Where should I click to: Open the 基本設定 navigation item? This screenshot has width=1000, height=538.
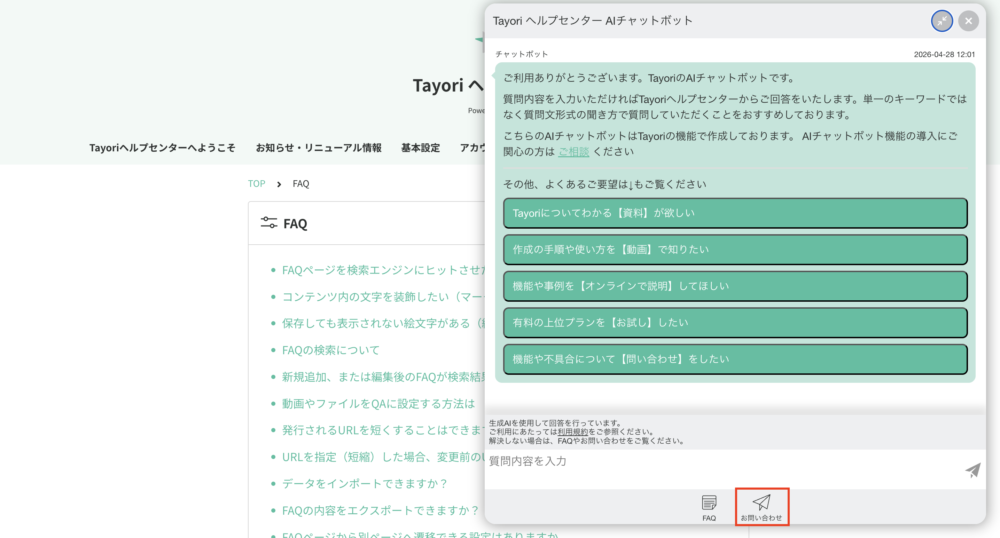pos(420,148)
